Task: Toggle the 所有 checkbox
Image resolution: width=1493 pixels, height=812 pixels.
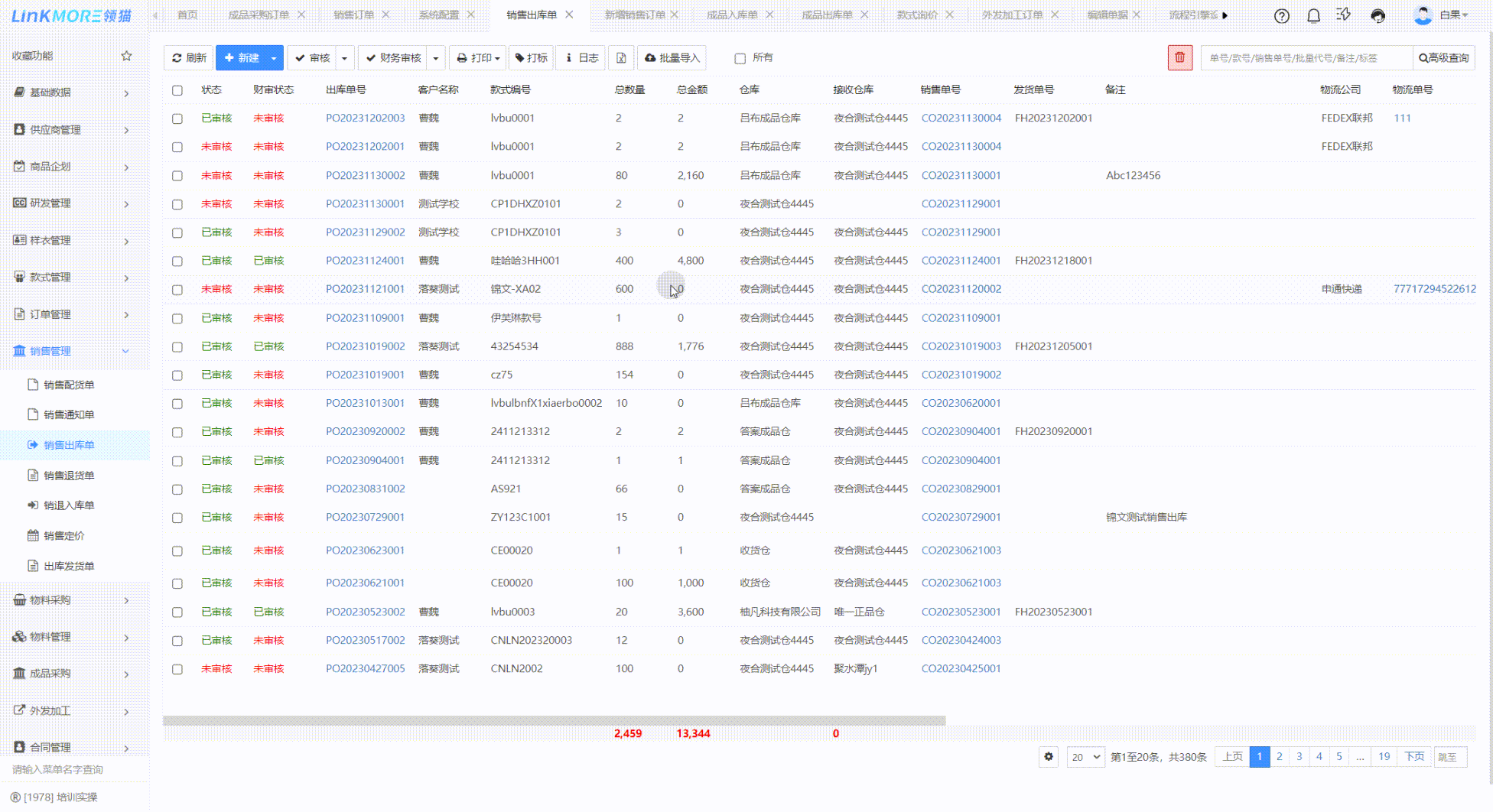Action: 740,58
